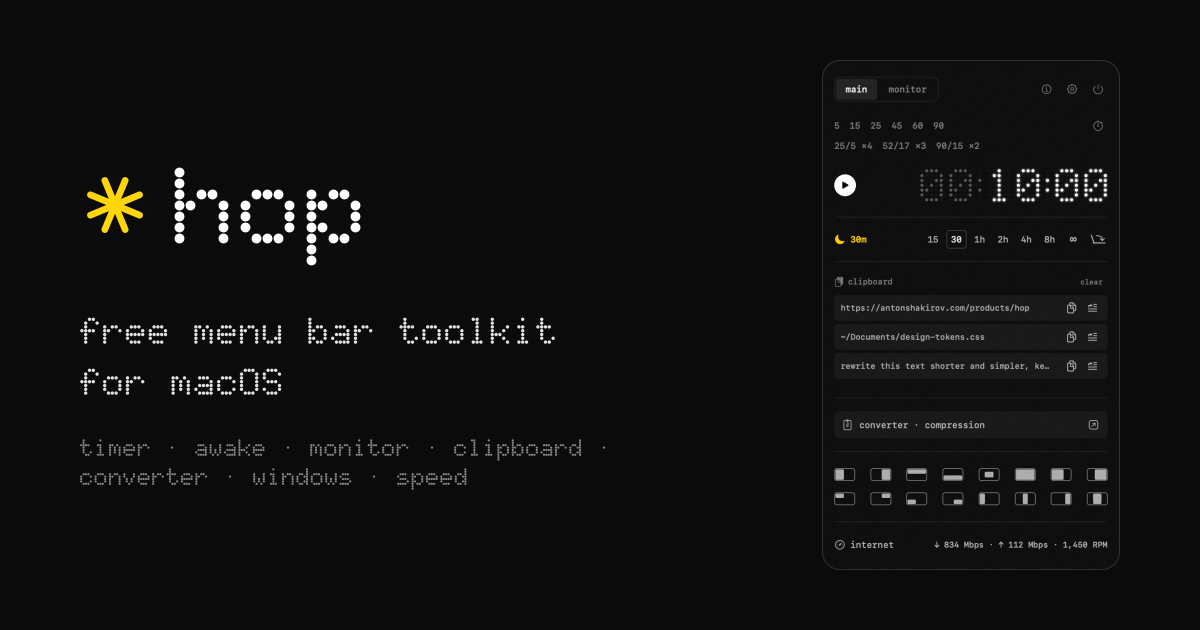This screenshot has height=630, width=1200.
Task: Start the timer with the play button
Action: pos(845,185)
